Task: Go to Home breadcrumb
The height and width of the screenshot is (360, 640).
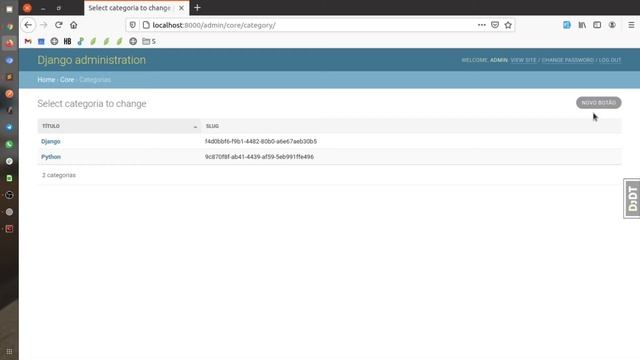Action: coord(46,80)
